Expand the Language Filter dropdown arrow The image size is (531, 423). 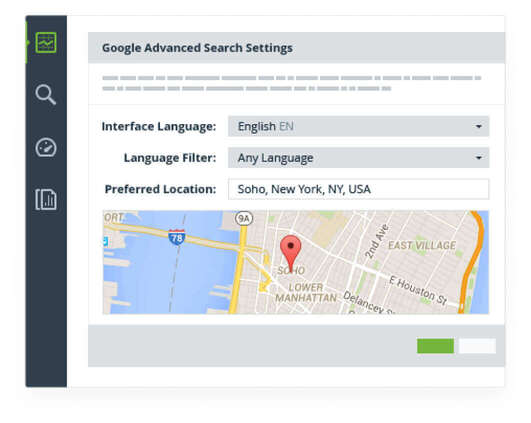pos(479,158)
